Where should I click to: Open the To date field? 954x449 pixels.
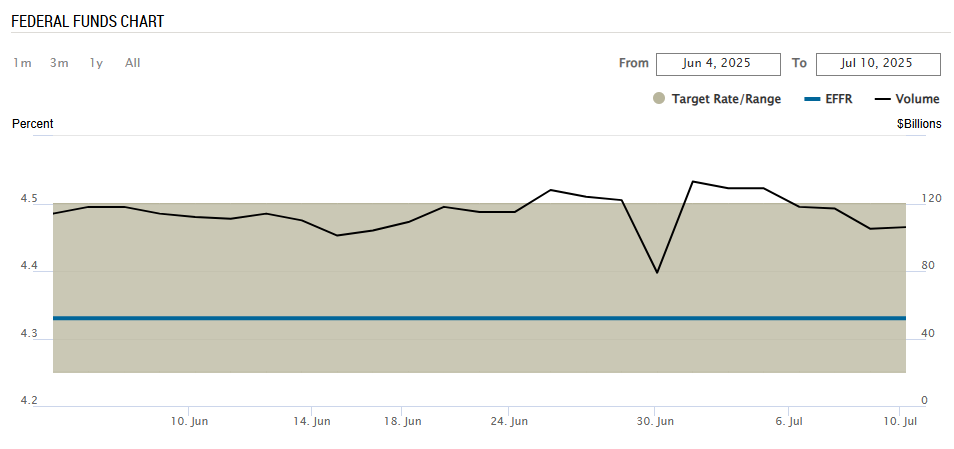pyautogui.click(x=878, y=64)
